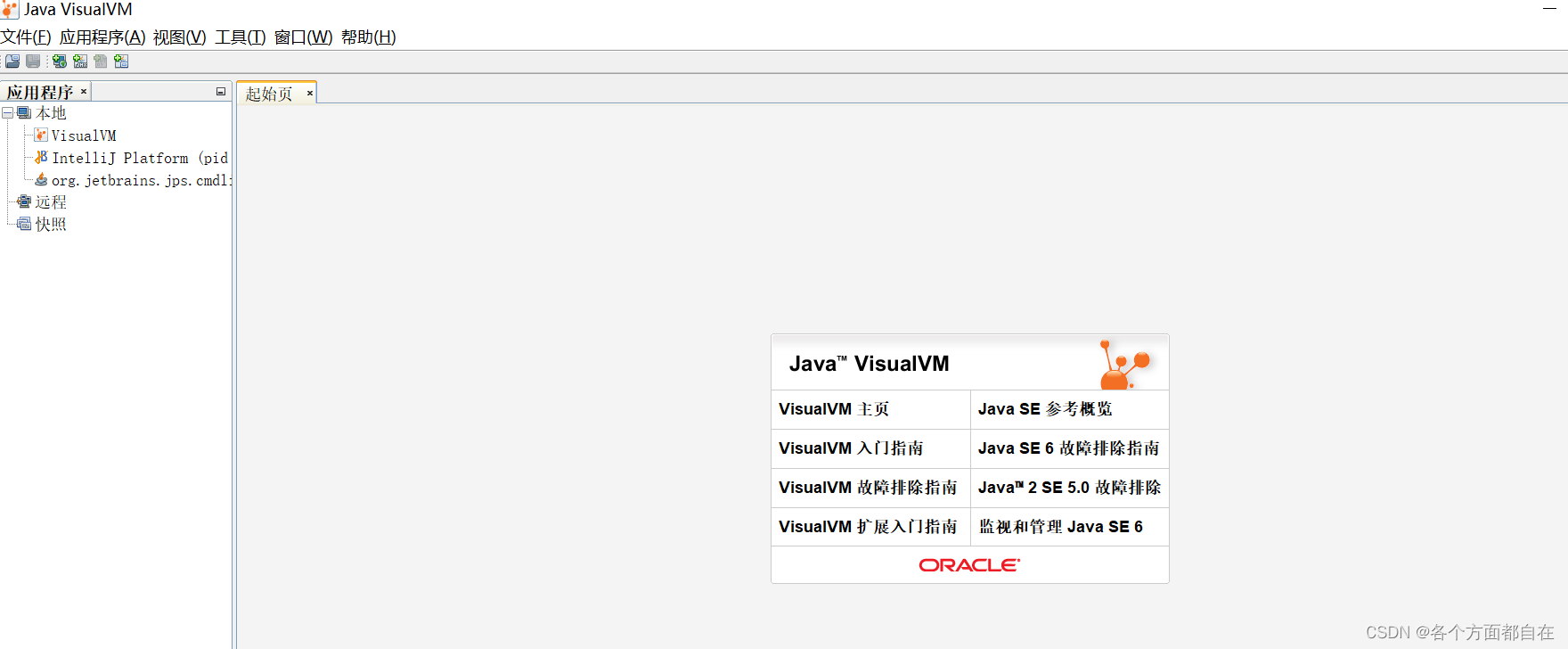Screen dimensions: 1568x649
Task: Open the 文件(F) menu
Action: coord(26,37)
